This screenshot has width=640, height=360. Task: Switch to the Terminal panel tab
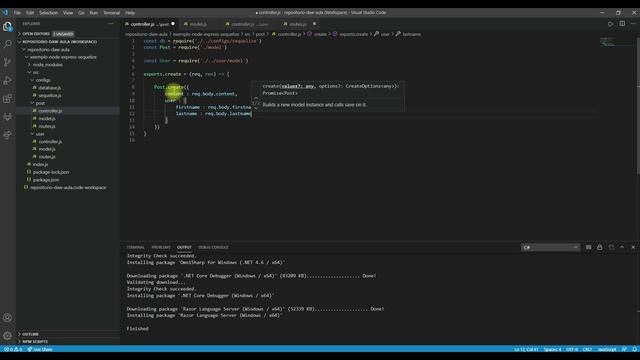pos(136,247)
